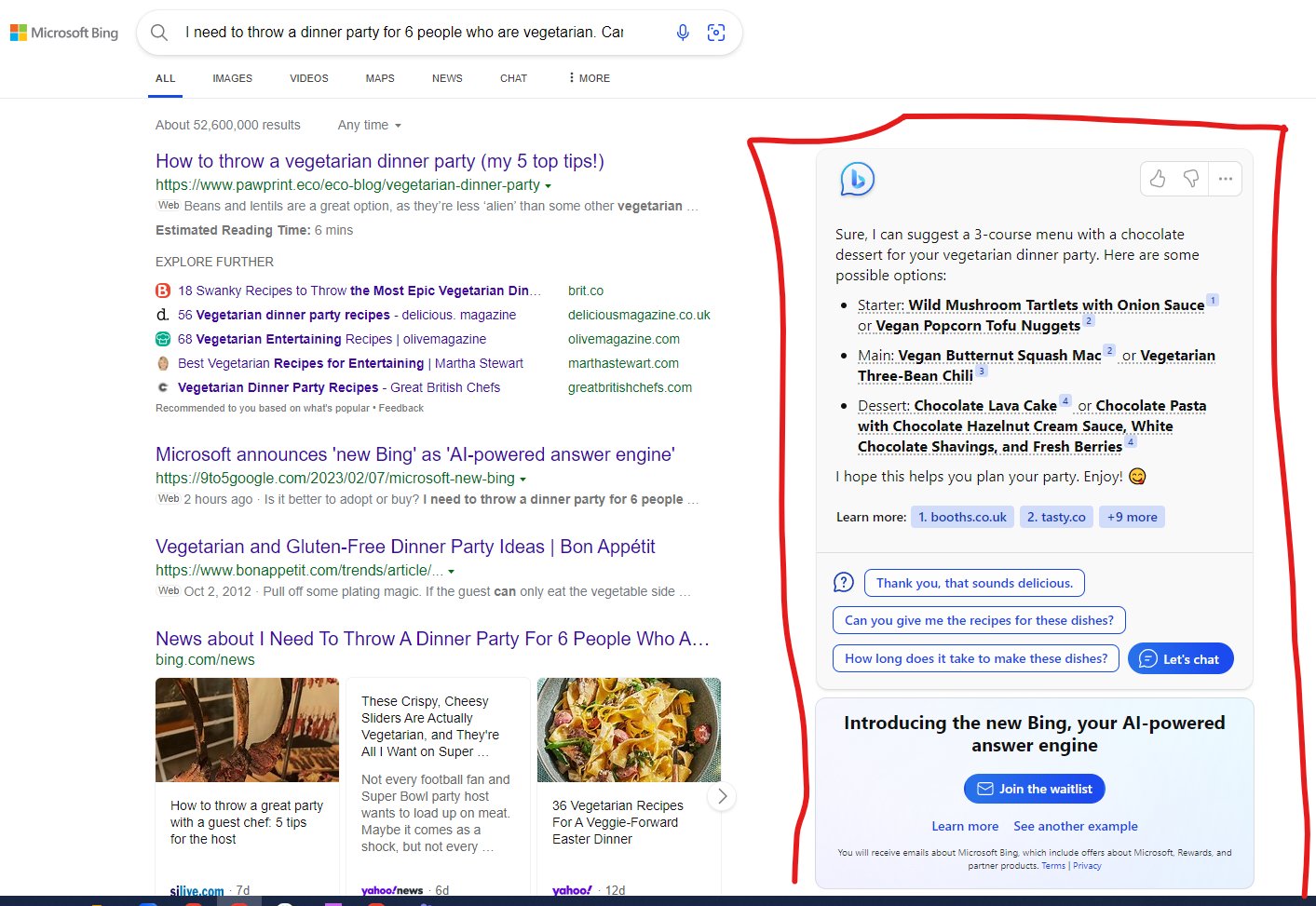The image size is (1316, 906).
Task: Open the Easter Dinner pasta thumbnail
Action: click(629, 730)
